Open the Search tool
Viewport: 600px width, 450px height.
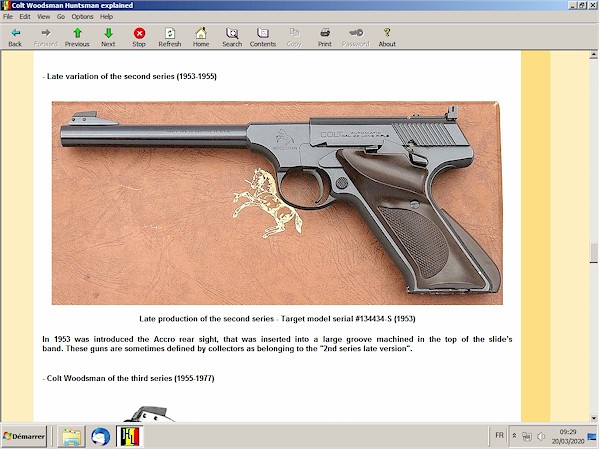pos(232,37)
